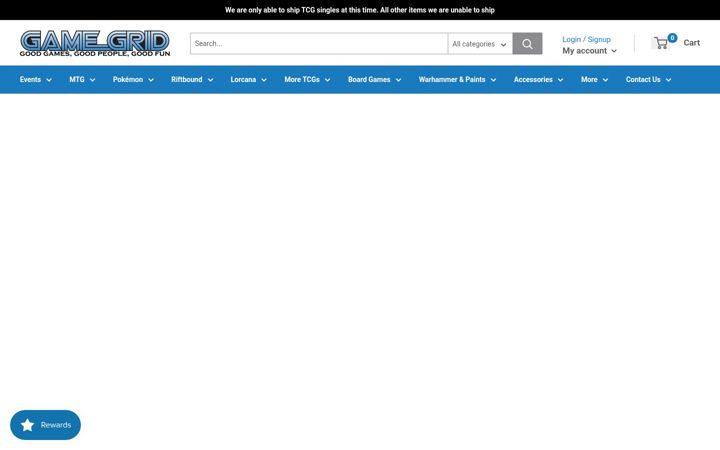
Task: Expand the Board Games chevron arrow
Action: pos(398,80)
